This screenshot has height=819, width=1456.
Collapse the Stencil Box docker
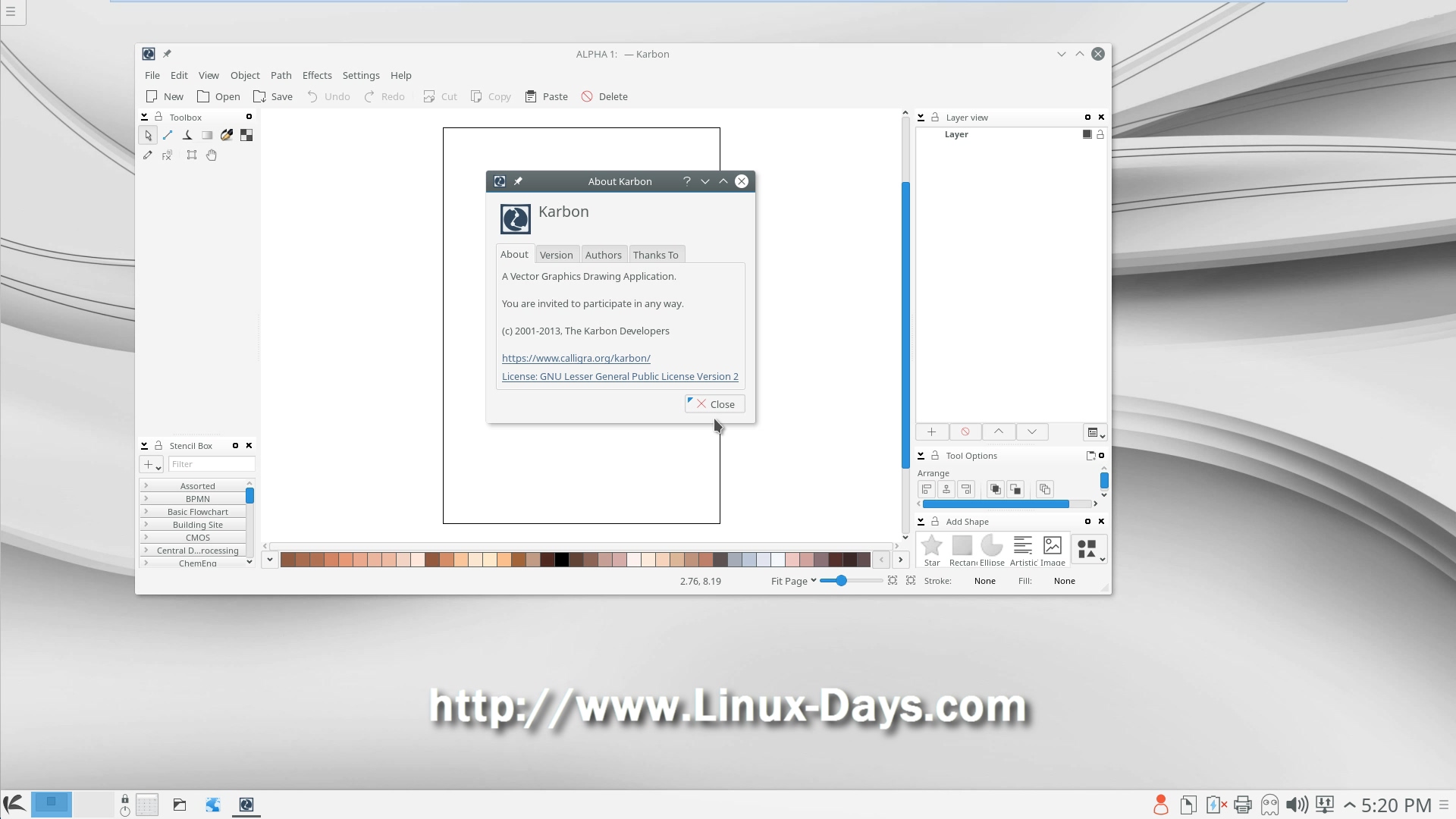pyautogui.click(x=144, y=445)
